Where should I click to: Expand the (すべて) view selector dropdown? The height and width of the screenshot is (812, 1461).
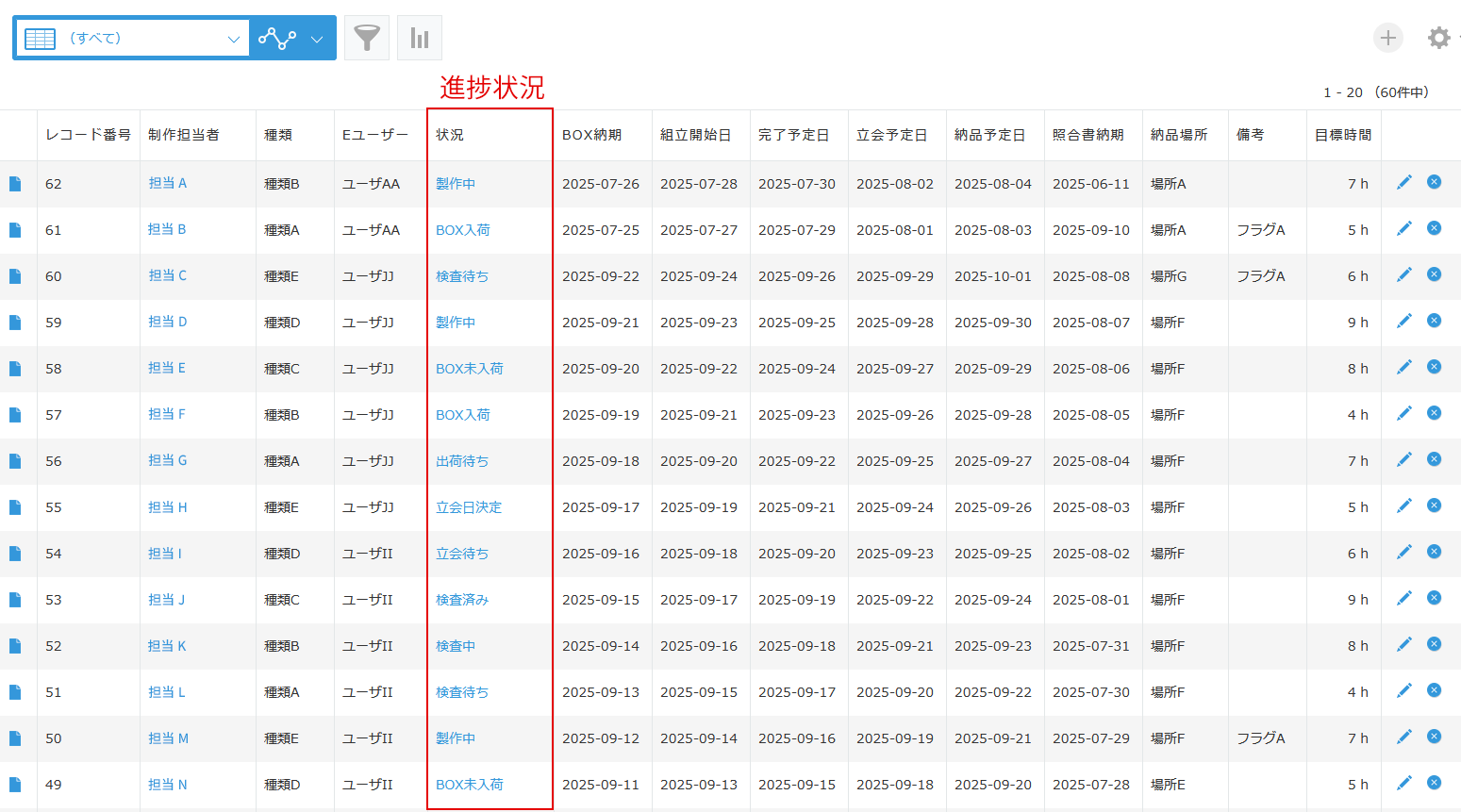point(233,39)
